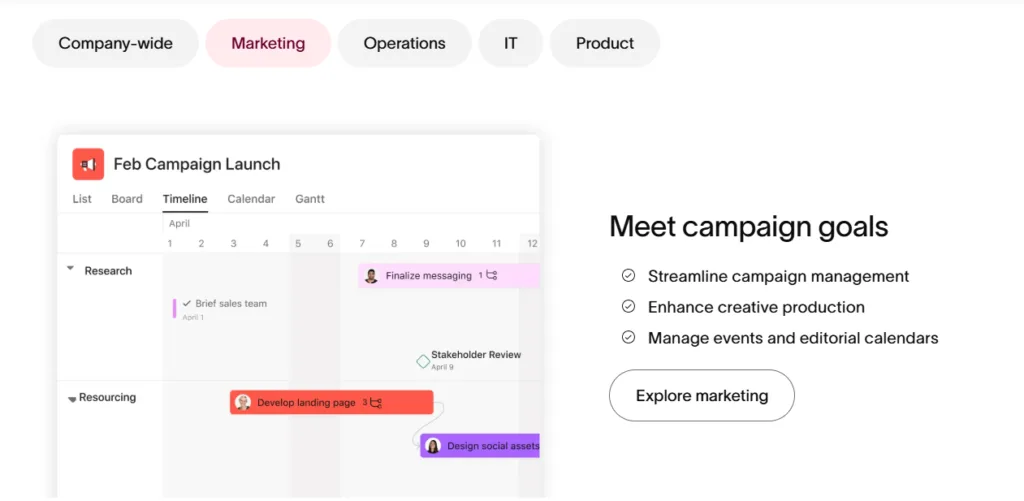
Task: Click day 12 in the timeline header
Action: [x=532, y=244]
